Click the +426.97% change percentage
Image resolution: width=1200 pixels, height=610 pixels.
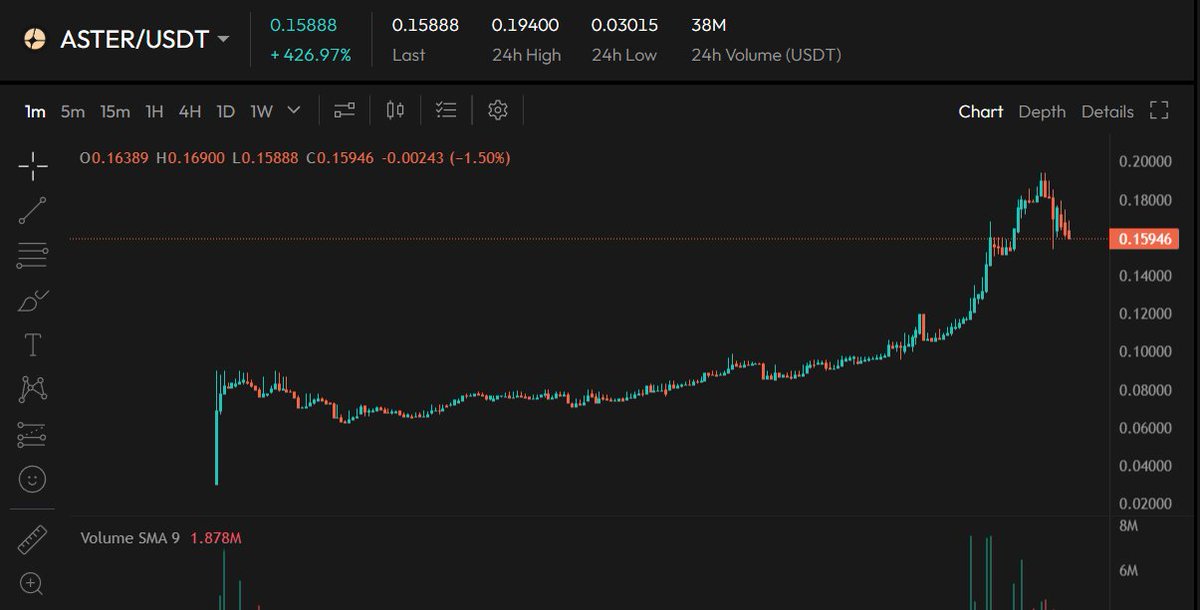tap(310, 55)
